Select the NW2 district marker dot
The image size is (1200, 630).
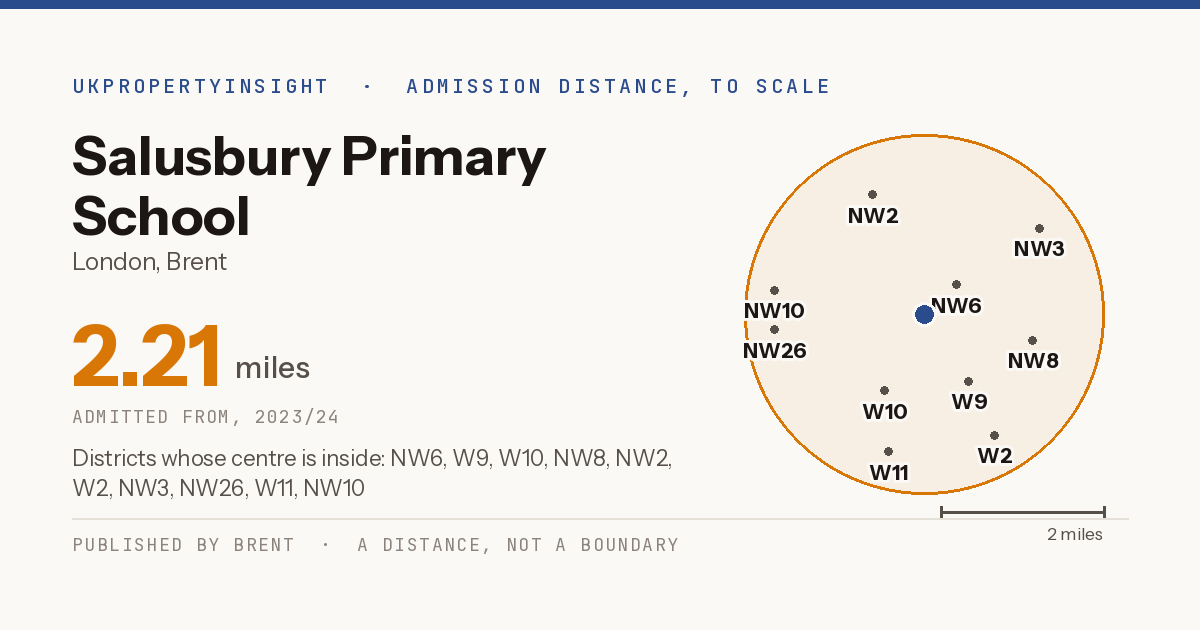pos(872,194)
